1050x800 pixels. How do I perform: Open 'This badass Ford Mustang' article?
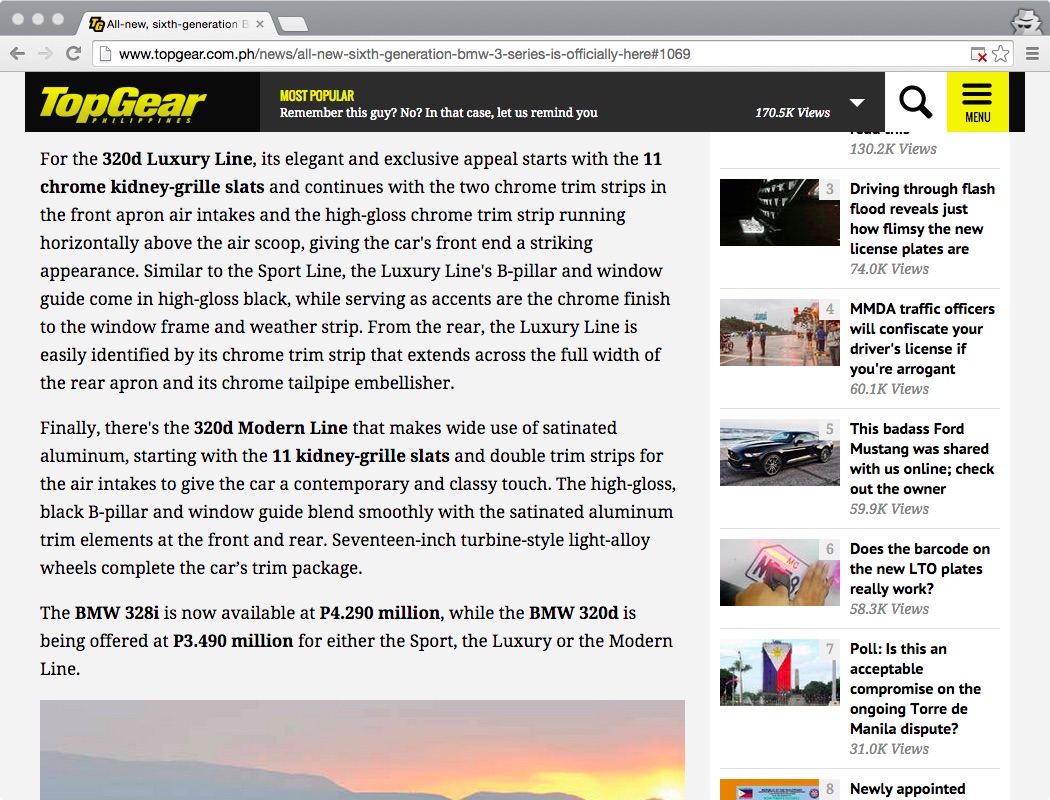click(922, 459)
